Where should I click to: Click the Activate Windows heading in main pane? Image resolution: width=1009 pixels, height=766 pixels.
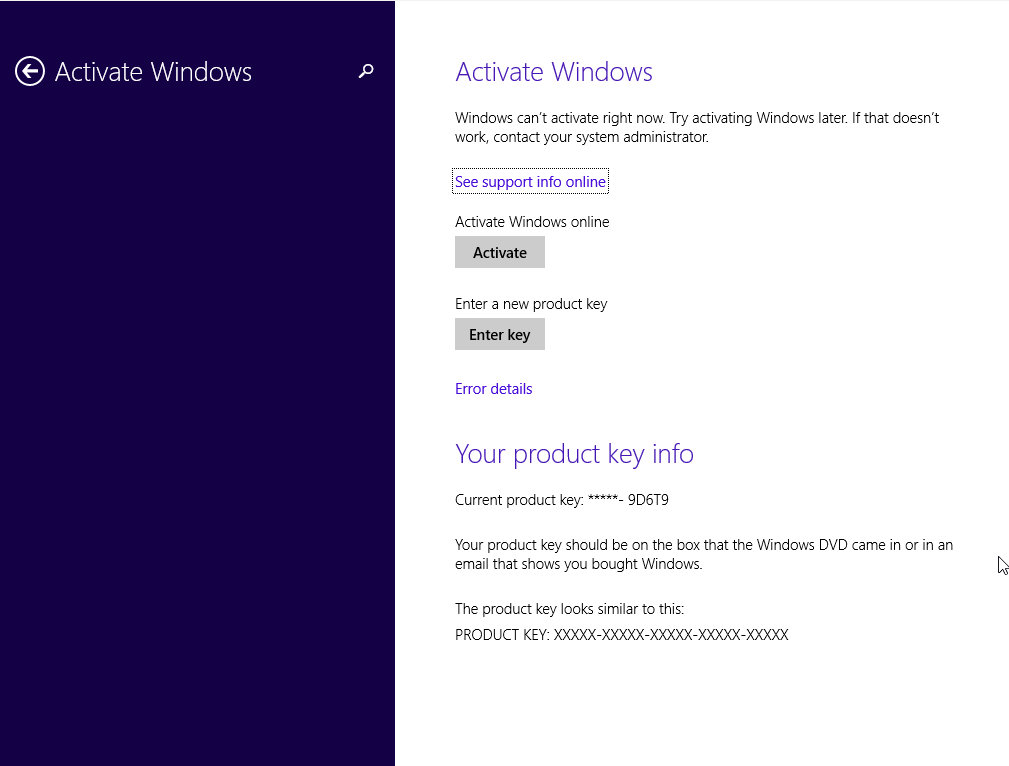pyautogui.click(x=553, y=72)
